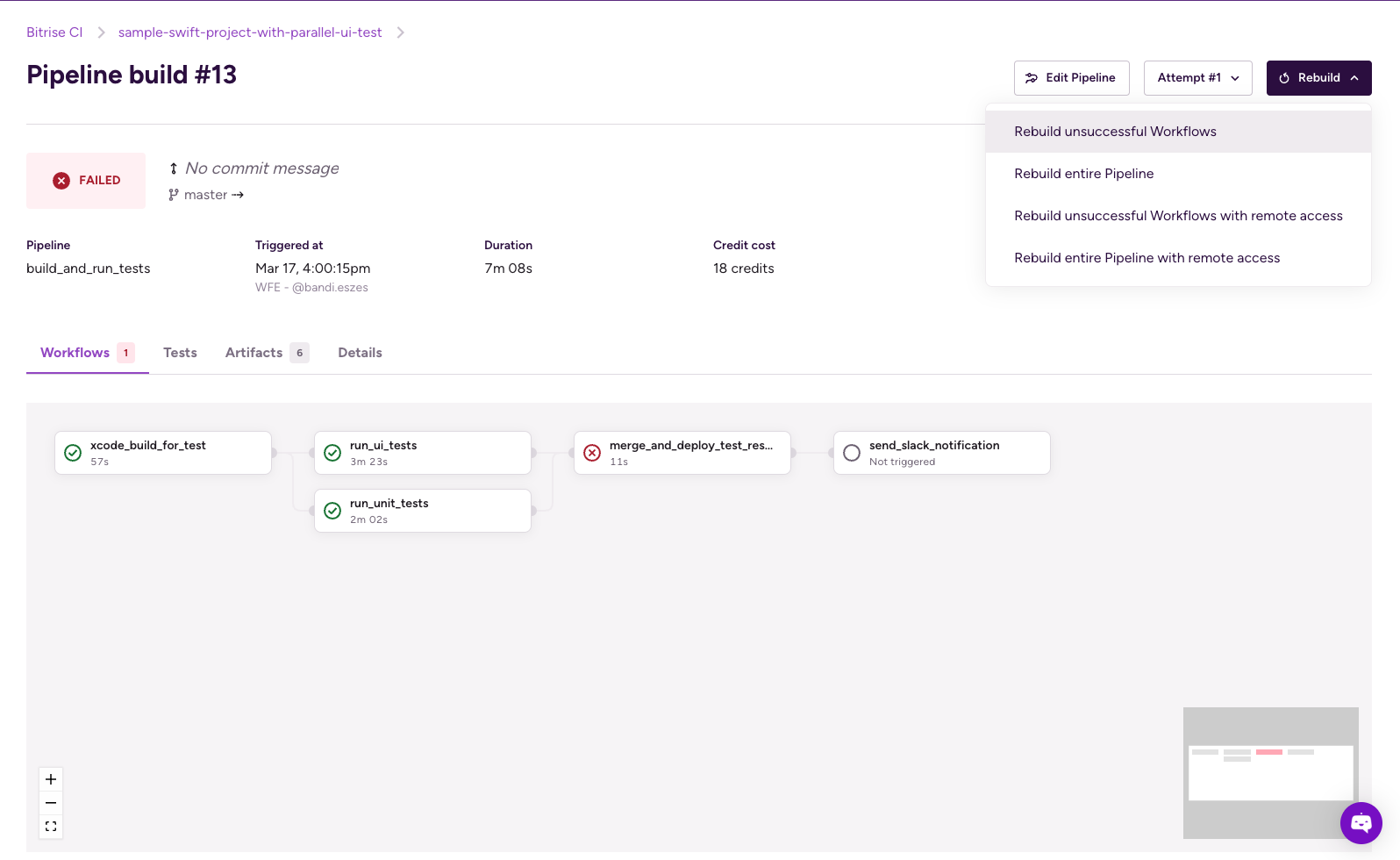Click the Edit Pipeline button
1400x860 pixels.
1071,78
